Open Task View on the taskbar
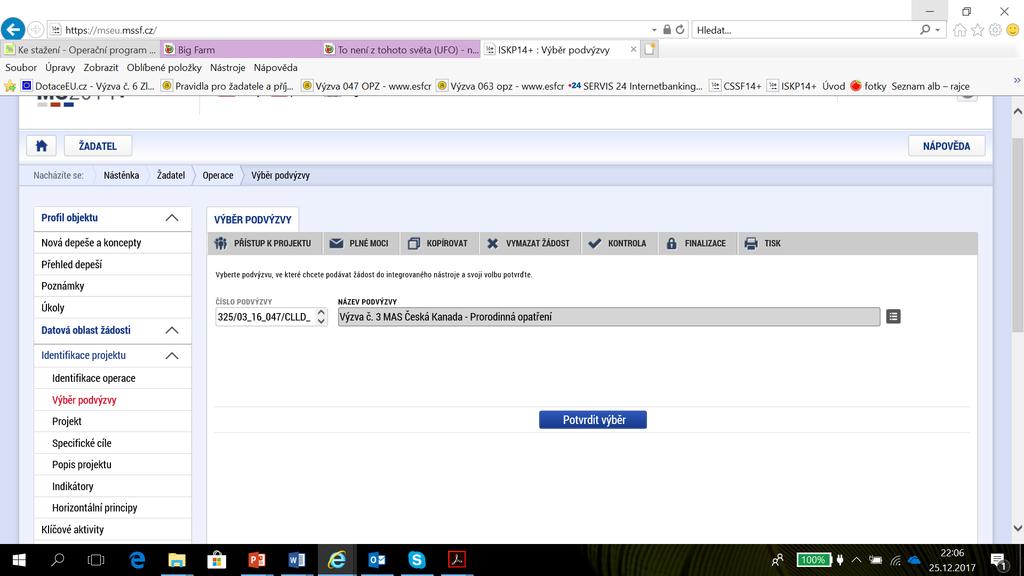Image resolution: width=1024 pixels, height=576 pixels. point(96,560)
